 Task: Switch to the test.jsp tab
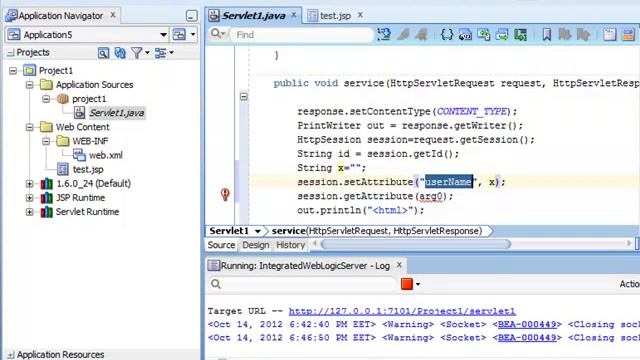click(335, 16)
